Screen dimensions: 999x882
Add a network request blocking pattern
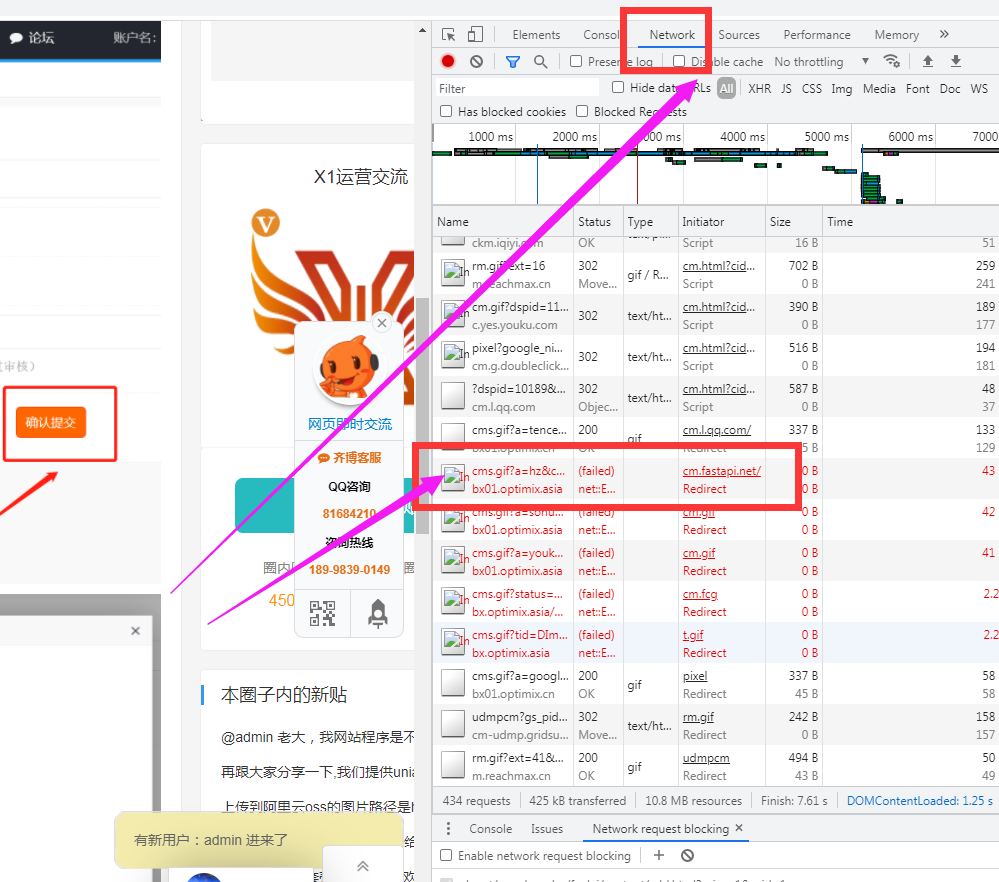pos(659,855)
